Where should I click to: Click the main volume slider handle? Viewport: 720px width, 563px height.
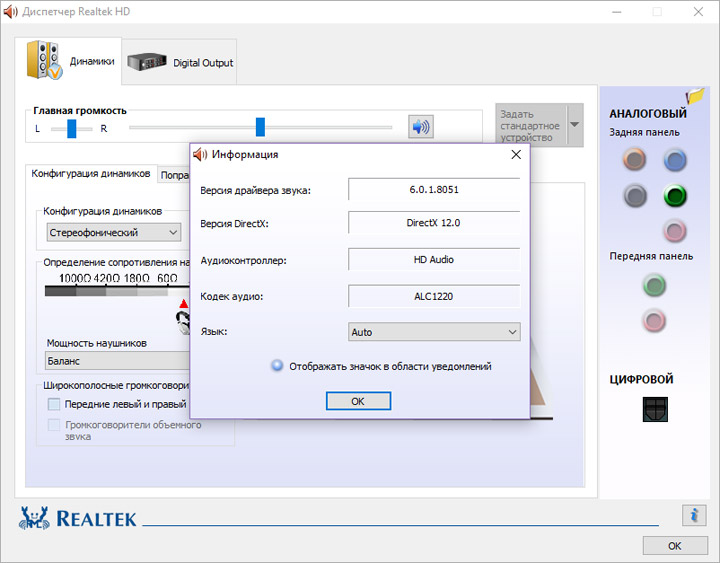[260, 127]
